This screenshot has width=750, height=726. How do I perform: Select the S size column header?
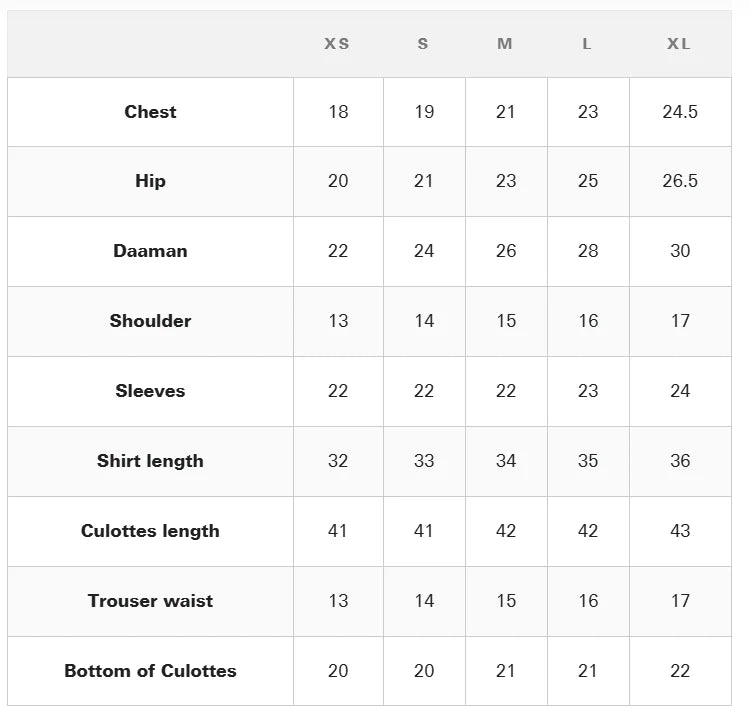423,44
